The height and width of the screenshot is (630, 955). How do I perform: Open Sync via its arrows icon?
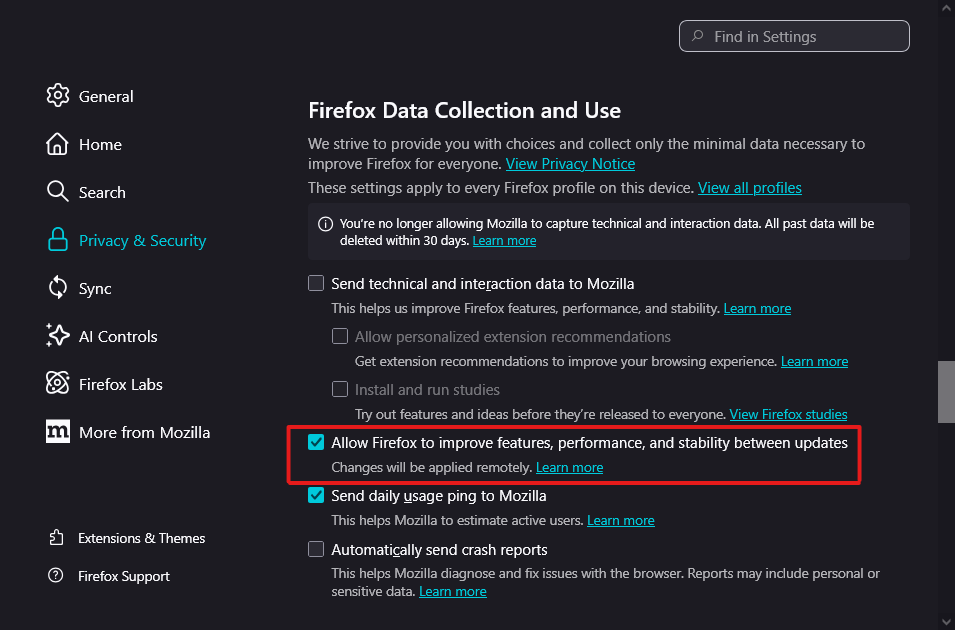point(58,288)
